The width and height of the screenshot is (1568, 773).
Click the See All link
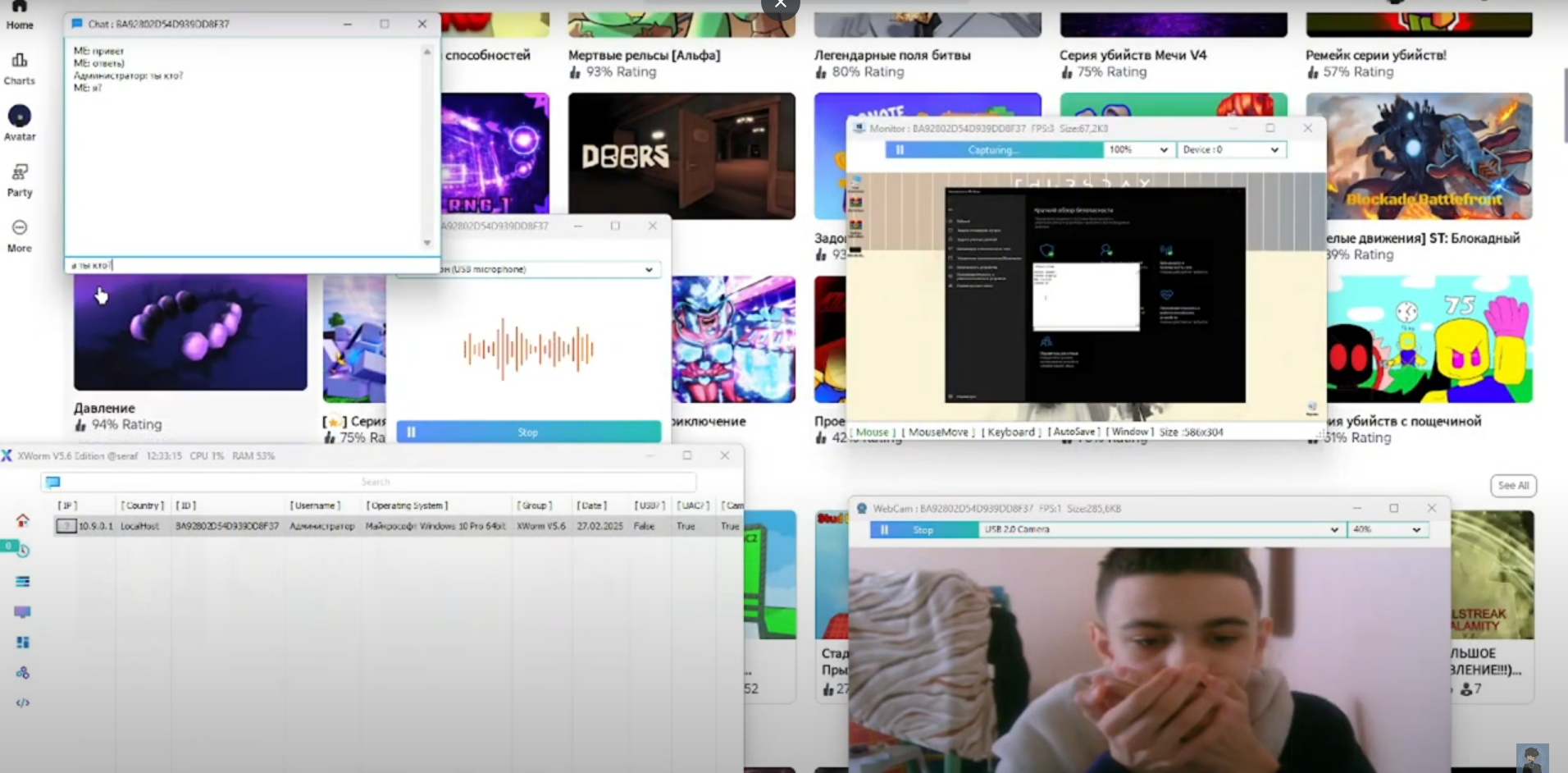pos(1513,486)
